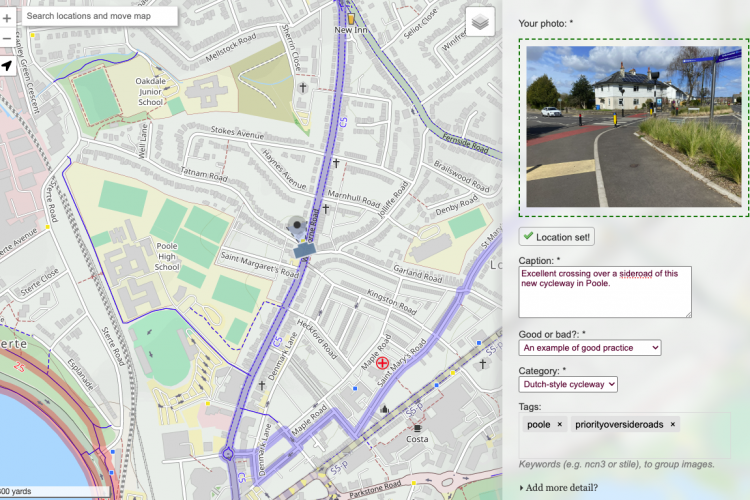Viewport: 750px width, 500px height.
Task: Click the geolocate arrow icon
Action: coord(7,65)
